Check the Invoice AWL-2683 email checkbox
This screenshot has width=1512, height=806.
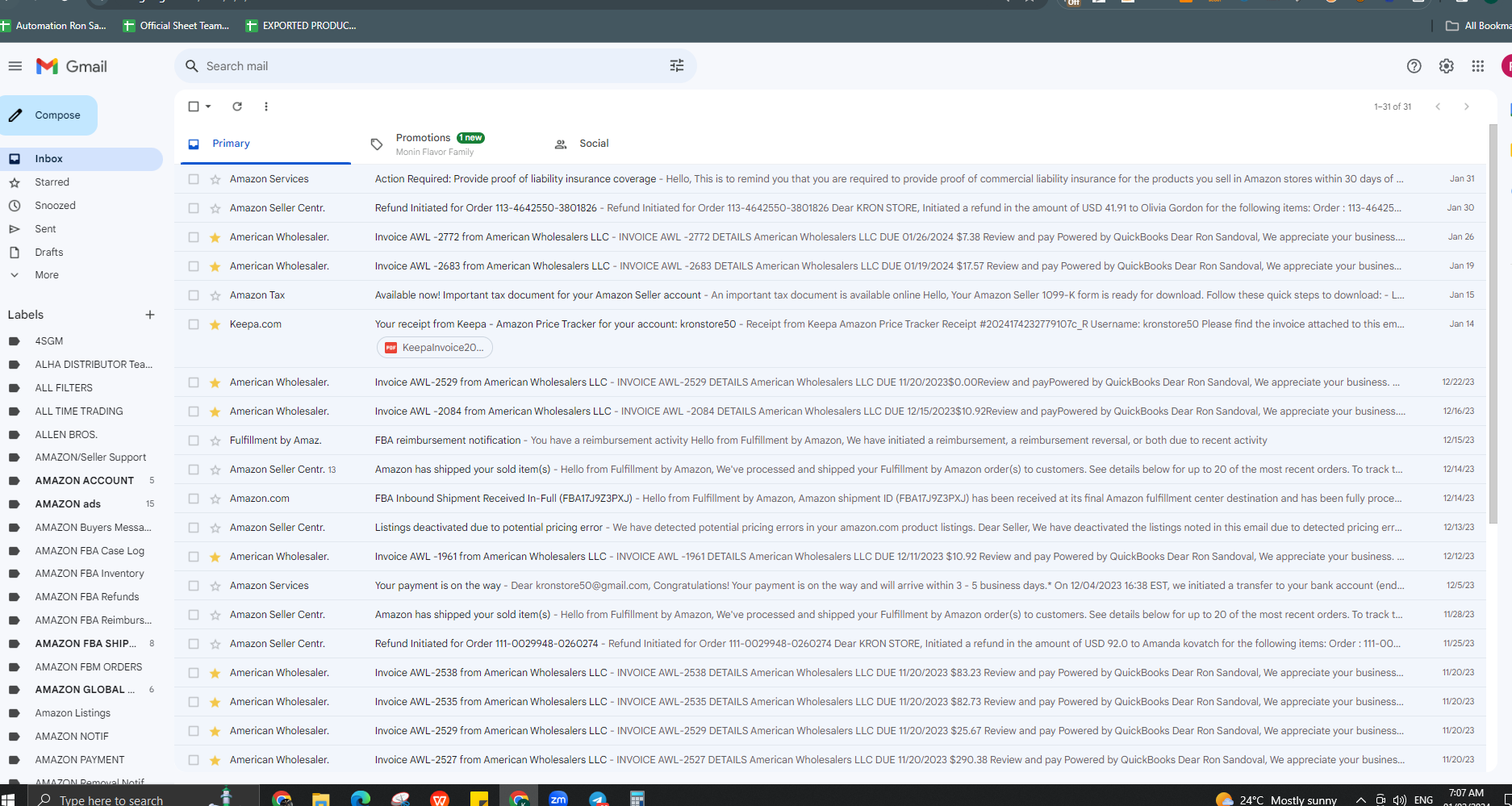194,266
